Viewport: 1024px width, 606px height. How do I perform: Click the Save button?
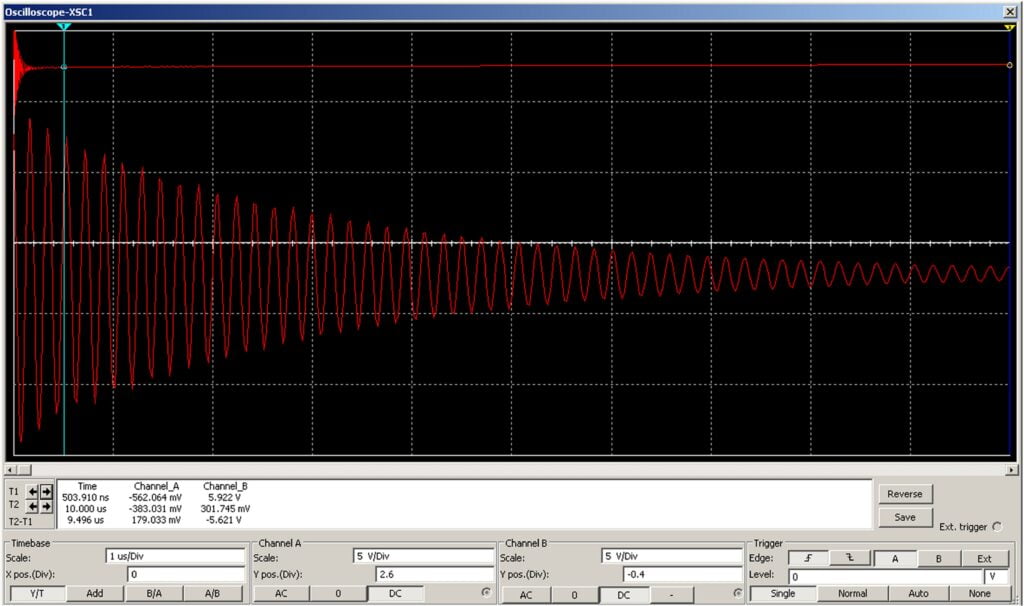click(x=905, y=517)
